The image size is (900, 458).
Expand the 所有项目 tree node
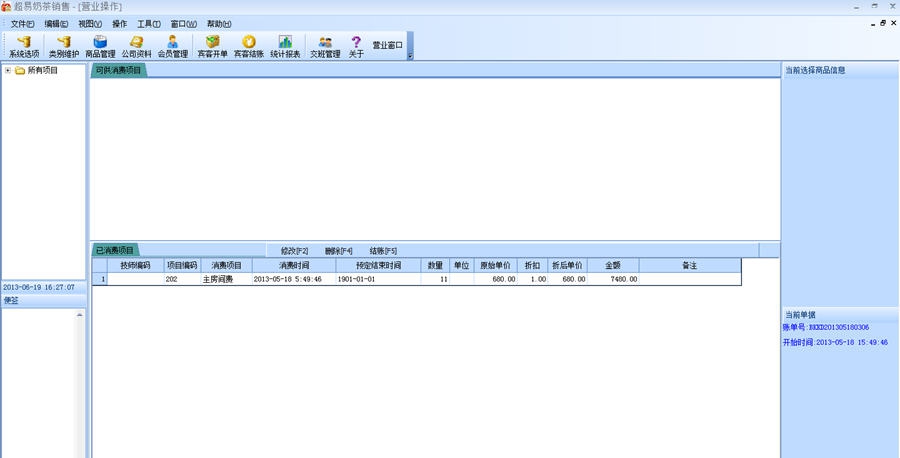point(8,71)
